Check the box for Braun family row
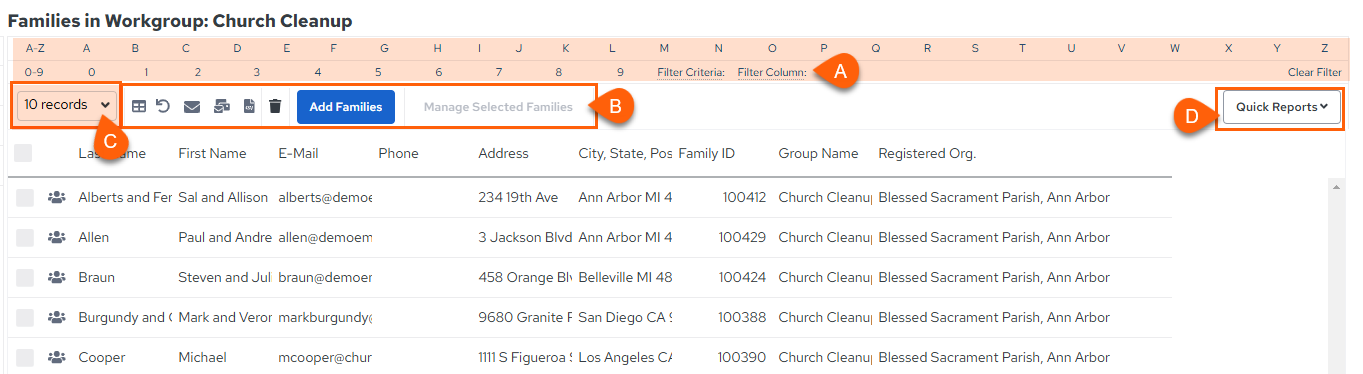 coord(24,278)
